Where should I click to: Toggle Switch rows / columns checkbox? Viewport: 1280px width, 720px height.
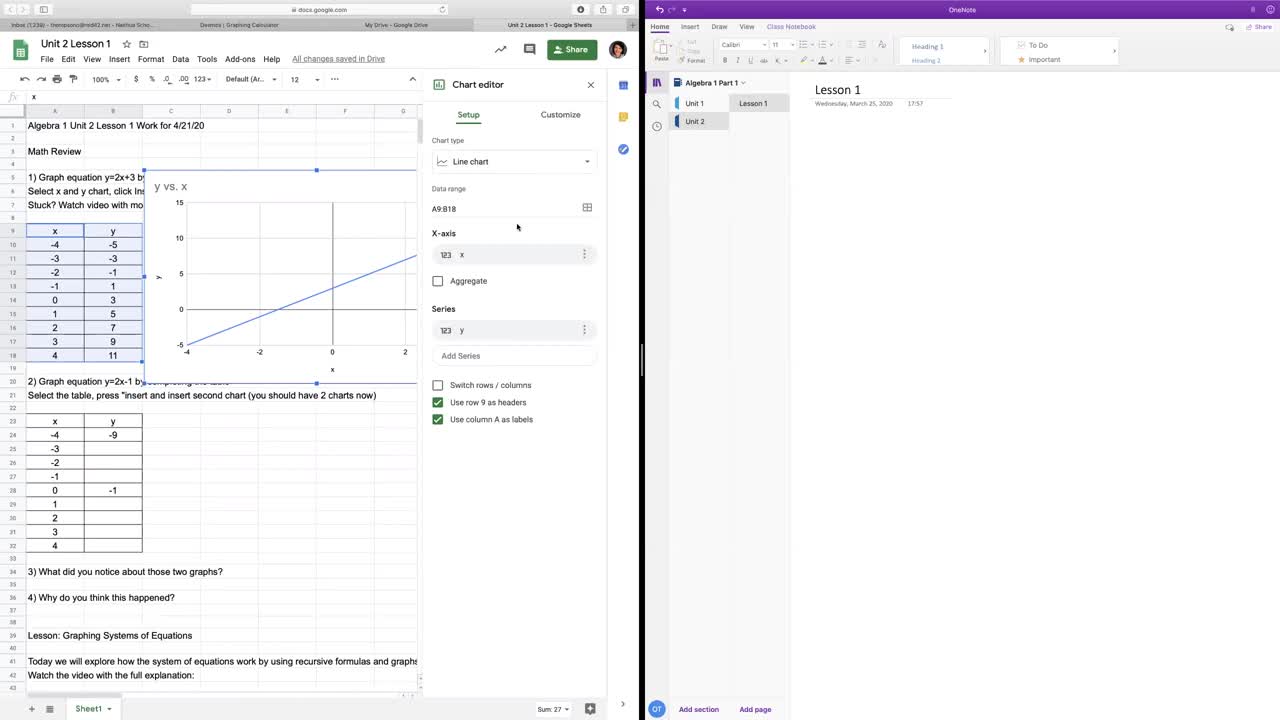pyautogui.click(x=437, y=385)
